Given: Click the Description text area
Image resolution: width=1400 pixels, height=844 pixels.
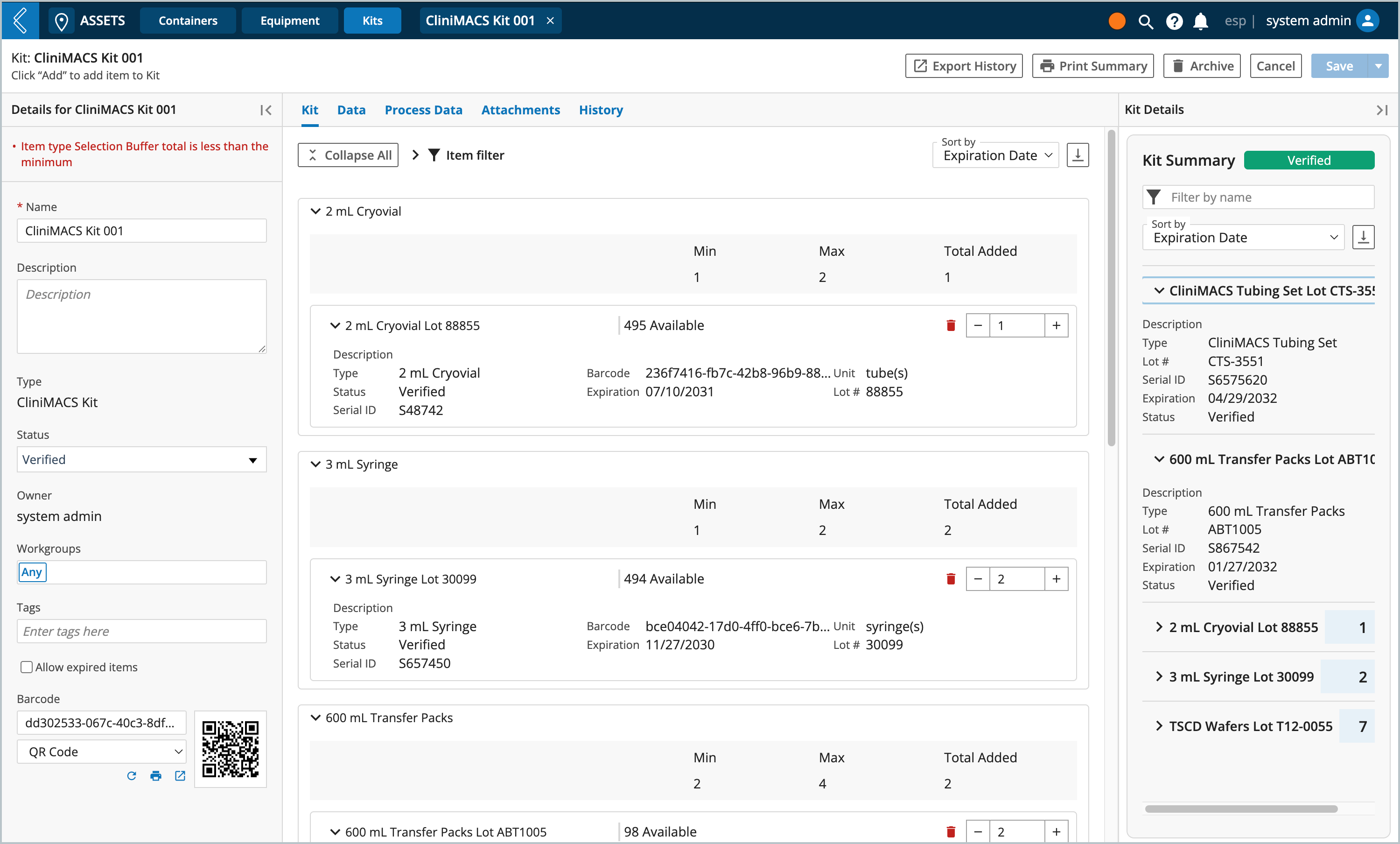Looking at the screenshot, I should pos(141,316).
